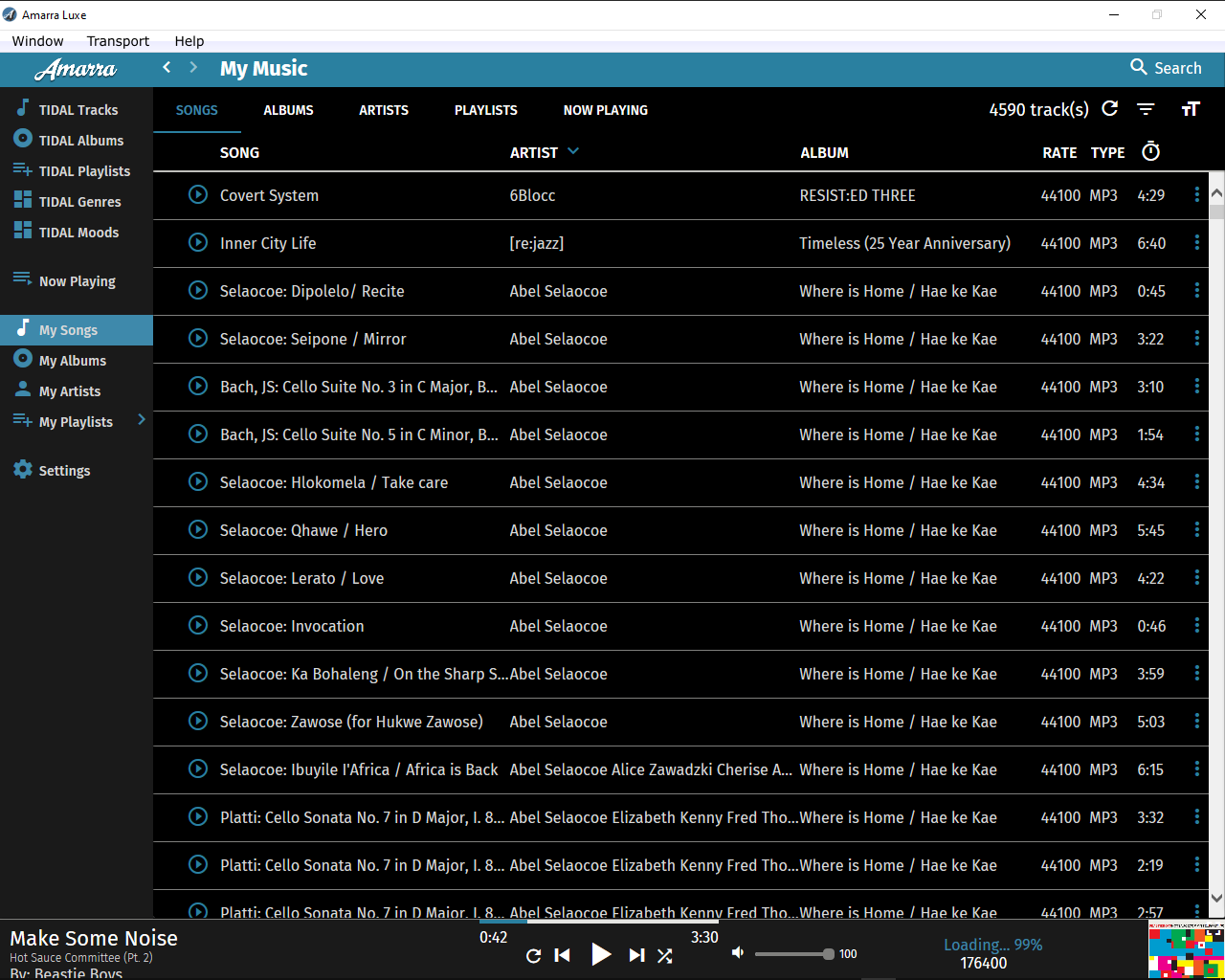Open options menu for Covert System
1225x980 pixels.
1197,194
